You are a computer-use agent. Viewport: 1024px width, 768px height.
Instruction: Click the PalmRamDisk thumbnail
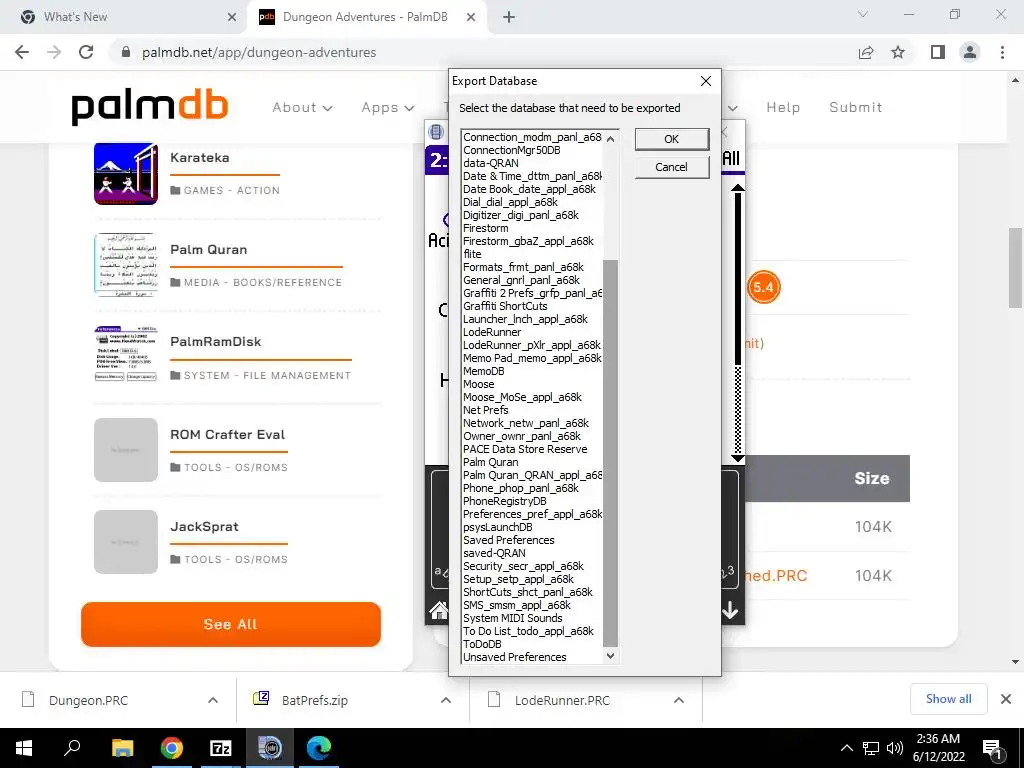click(x=126, y=353)
